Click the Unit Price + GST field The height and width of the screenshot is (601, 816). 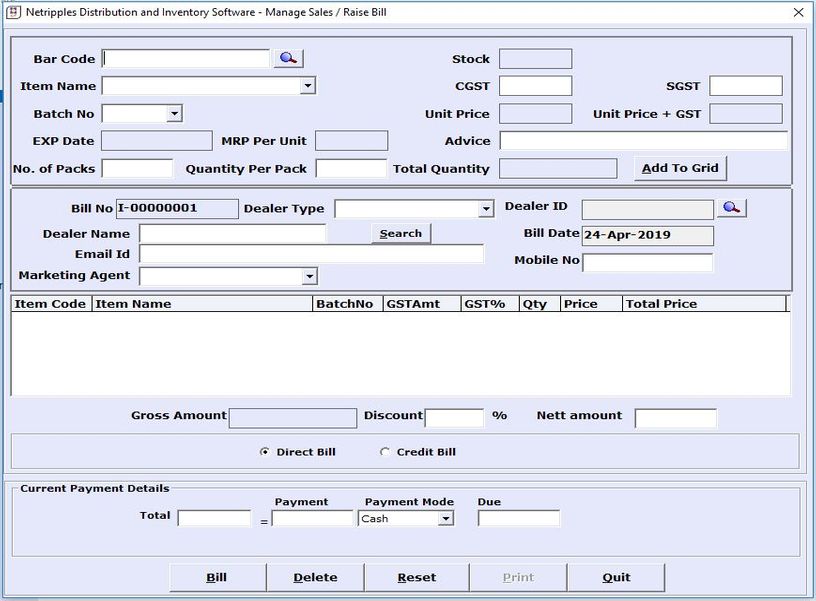746,113
